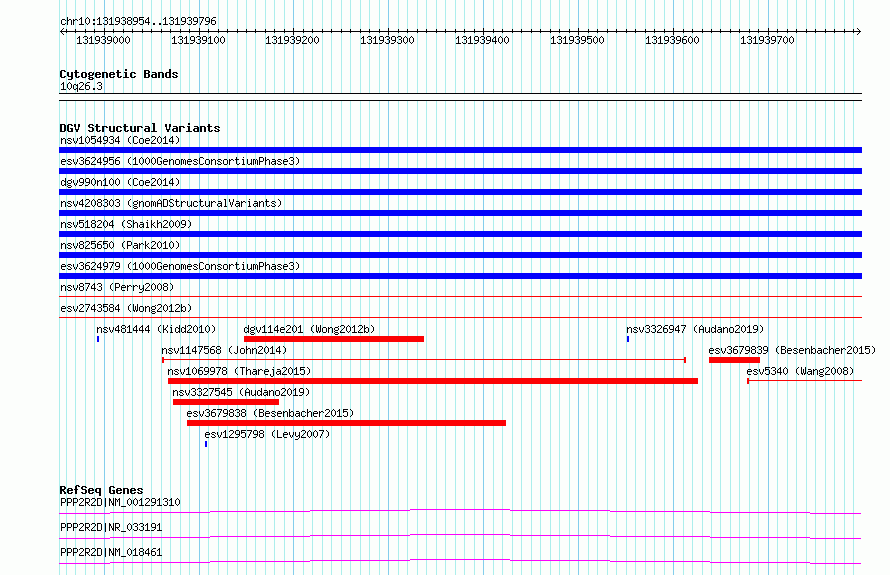The image size is (890, 575).
Task: Click the right arrow of the ruler
Action: click(x=858, y=32)
